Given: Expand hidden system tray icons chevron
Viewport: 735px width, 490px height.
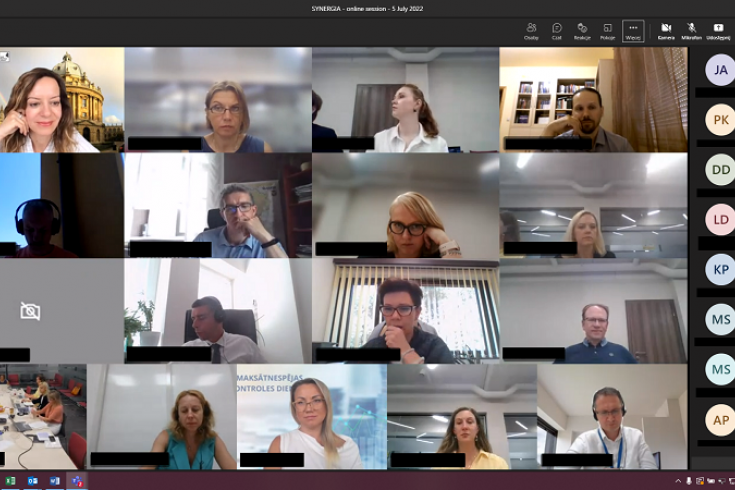Looking at the screenshot, I should (678, 481).
